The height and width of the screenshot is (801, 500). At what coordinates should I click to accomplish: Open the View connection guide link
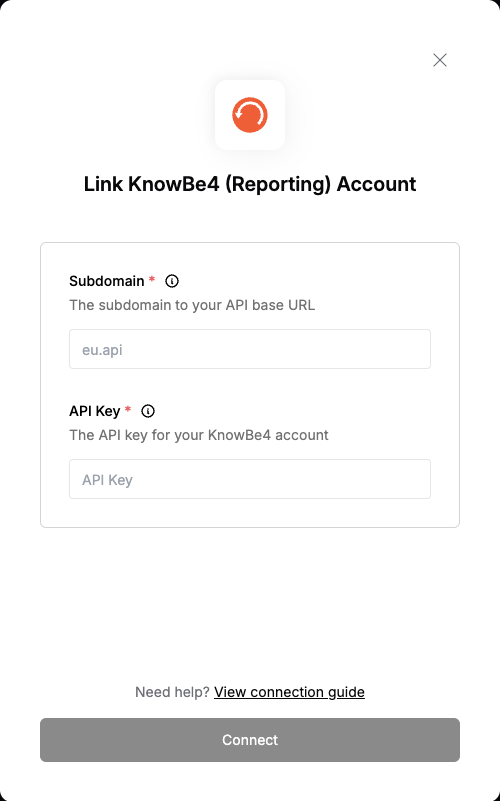click(289, 692)
